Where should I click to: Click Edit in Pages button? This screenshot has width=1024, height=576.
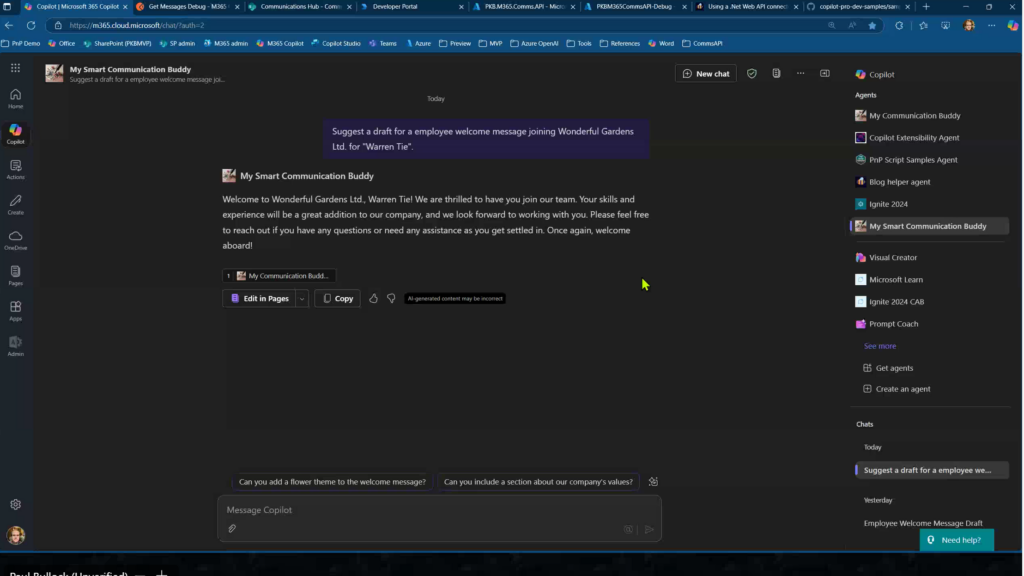(259, 298)
